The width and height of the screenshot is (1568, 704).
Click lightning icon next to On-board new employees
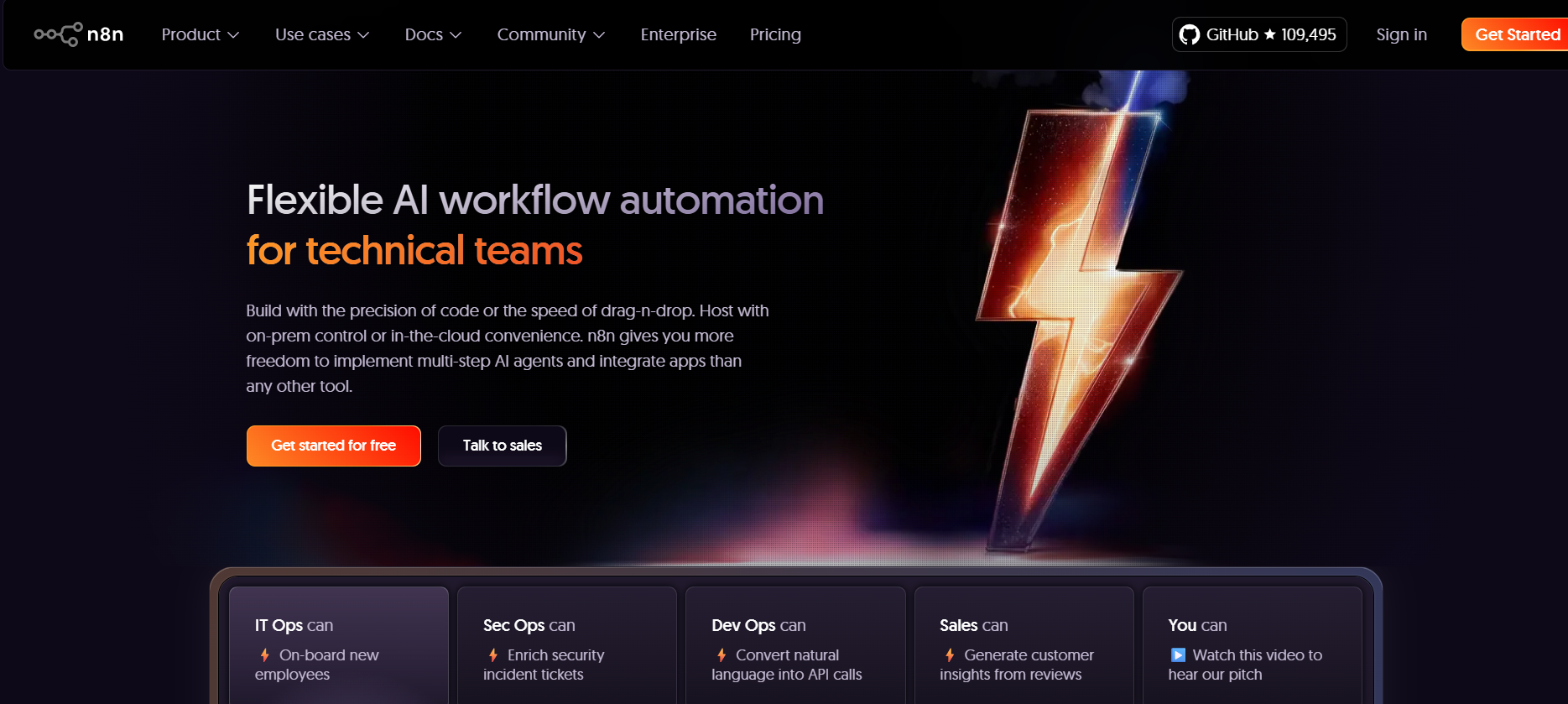point(264,655)
